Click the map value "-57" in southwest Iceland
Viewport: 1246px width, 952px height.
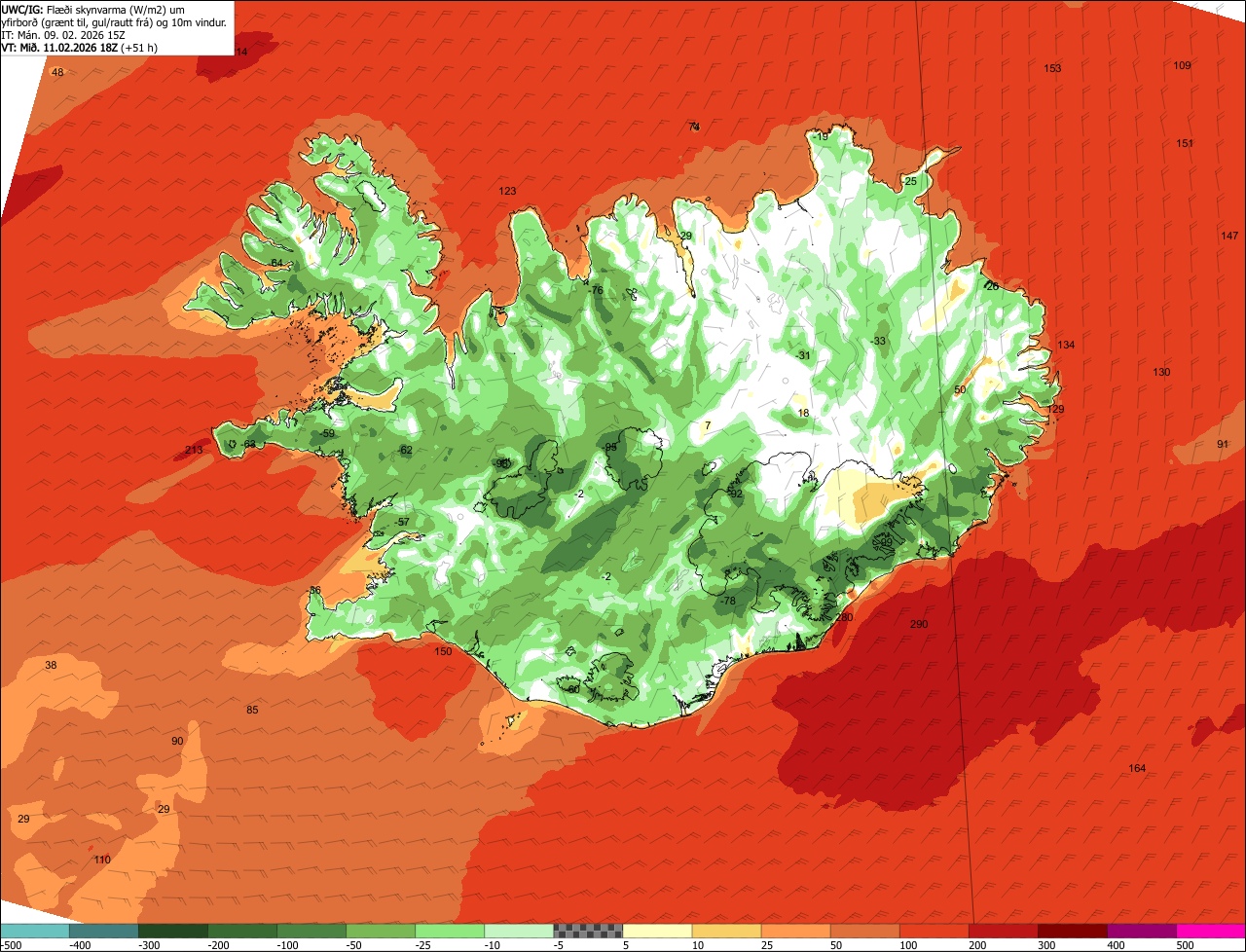401,522
